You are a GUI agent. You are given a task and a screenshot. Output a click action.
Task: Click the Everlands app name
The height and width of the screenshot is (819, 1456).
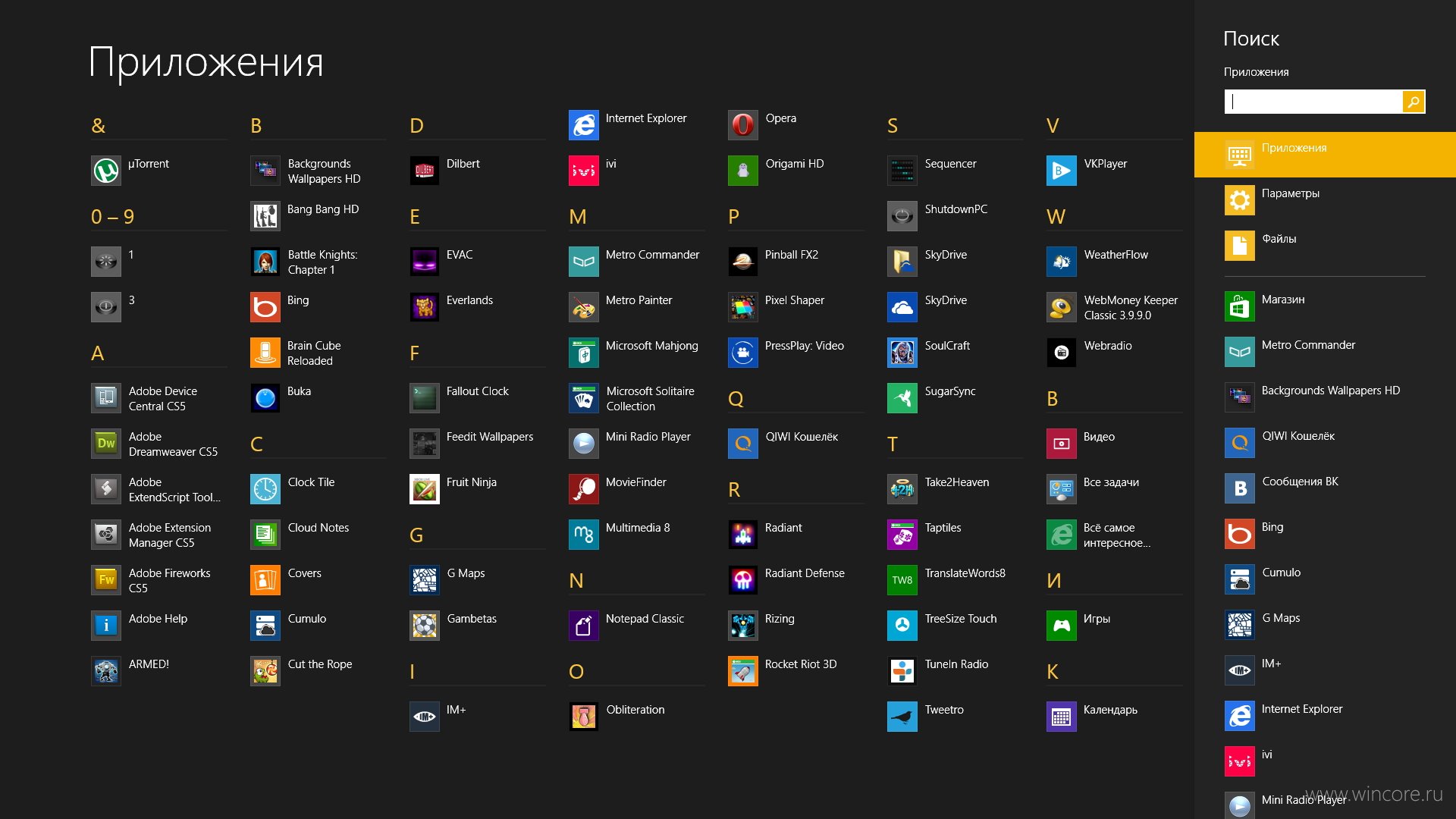pos(469,300)
